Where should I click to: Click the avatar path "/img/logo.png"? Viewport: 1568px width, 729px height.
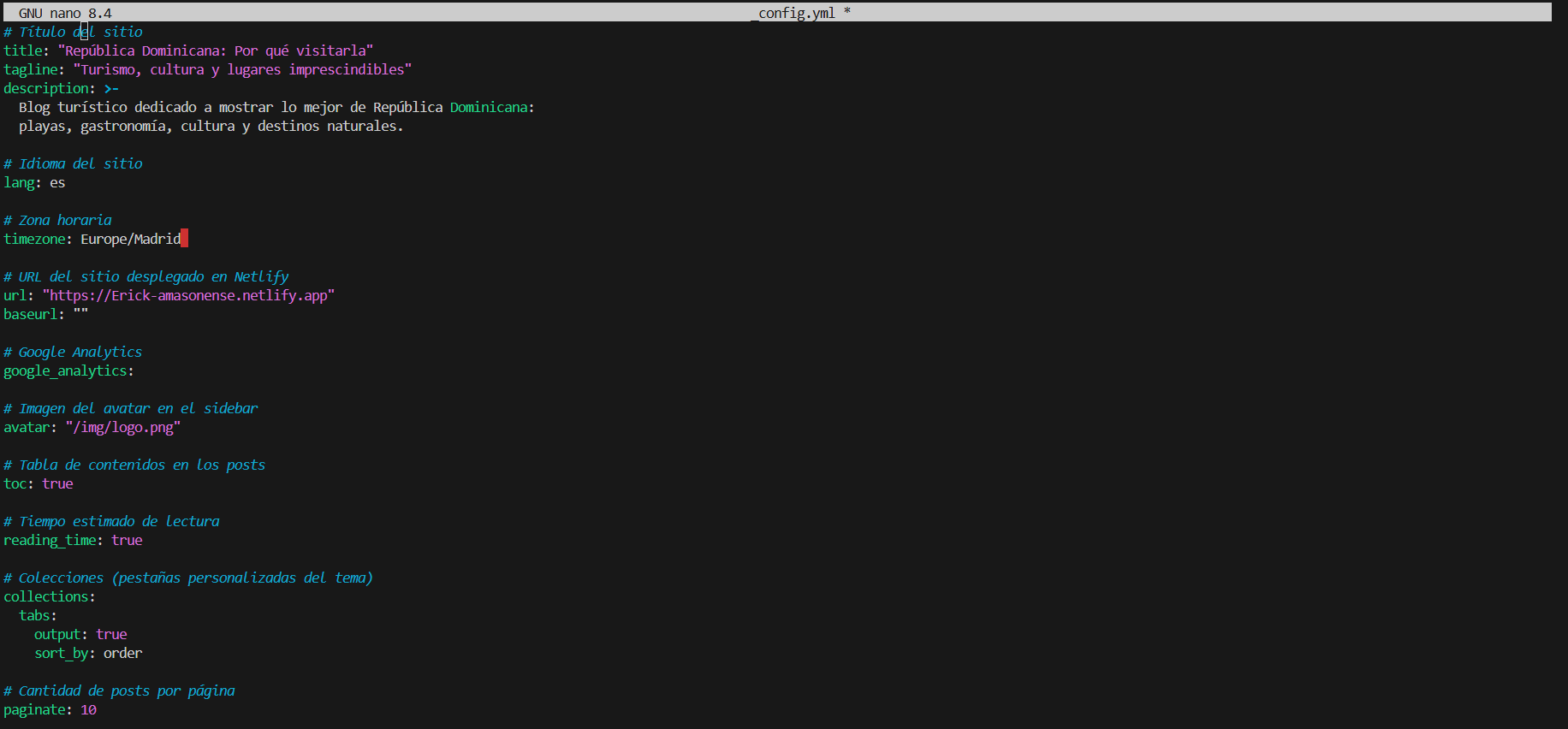(x=122, y=427)
